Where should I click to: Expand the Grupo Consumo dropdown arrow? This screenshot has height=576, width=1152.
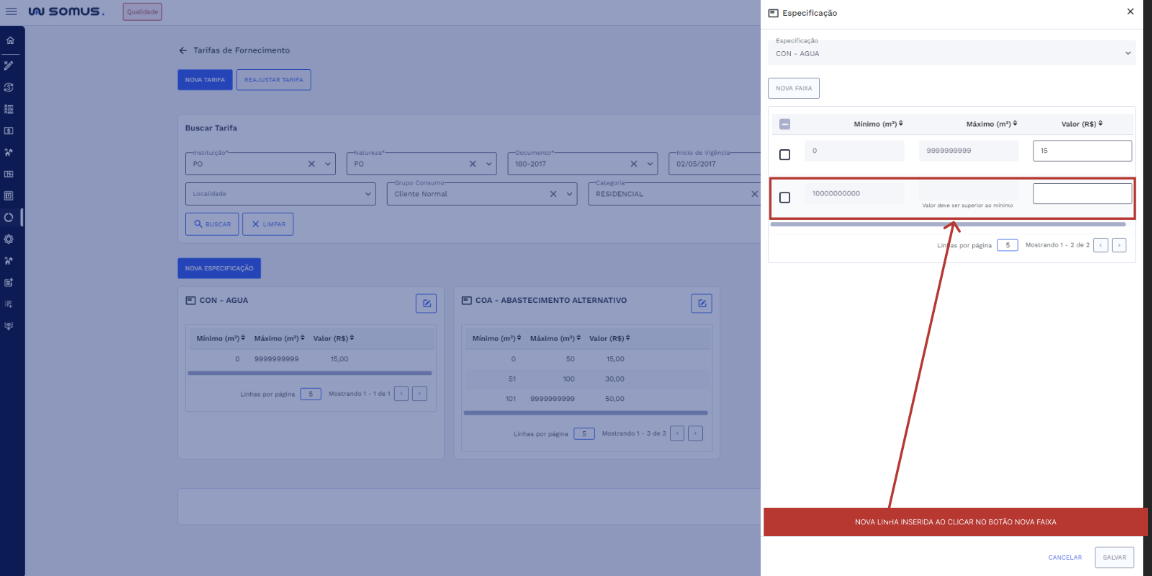click(569, 194)
